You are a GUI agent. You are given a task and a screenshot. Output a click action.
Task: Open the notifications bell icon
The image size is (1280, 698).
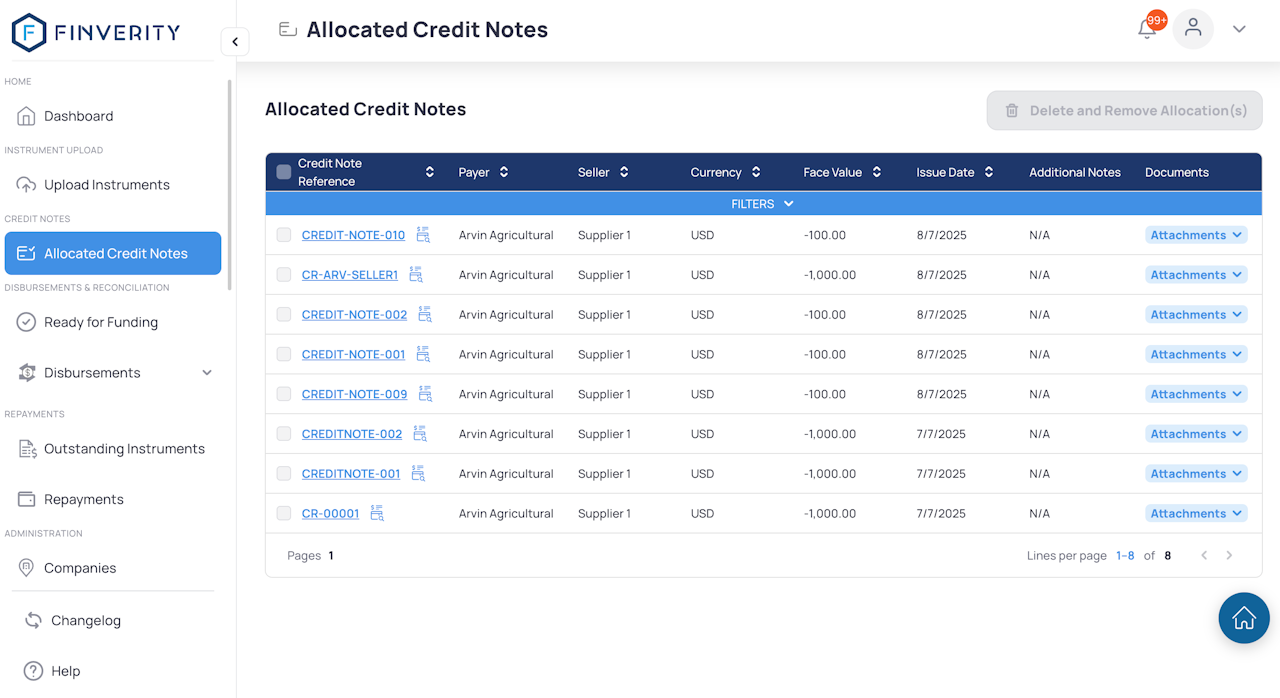[1147, 29]
